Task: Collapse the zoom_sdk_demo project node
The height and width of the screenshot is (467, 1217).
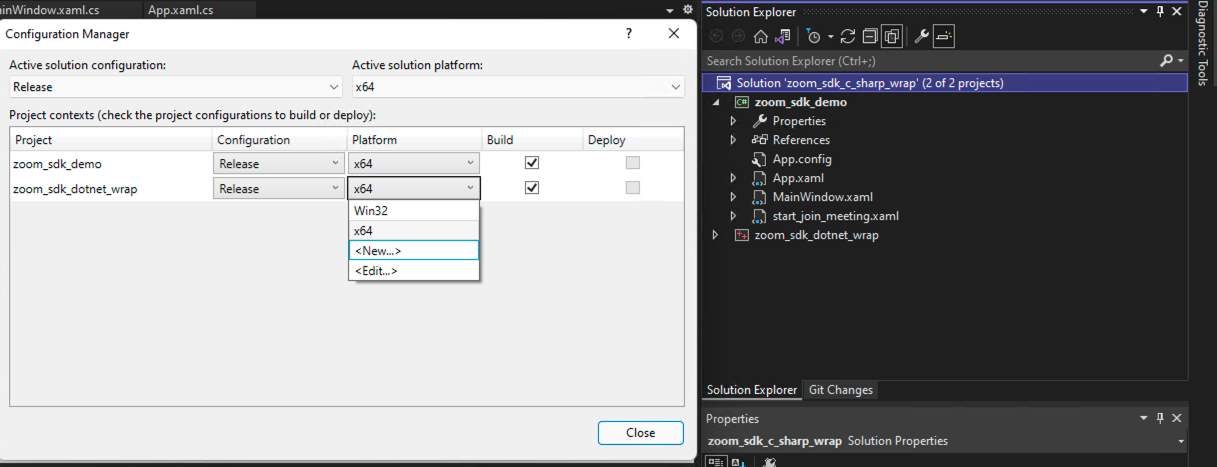Action: (715, 102)
